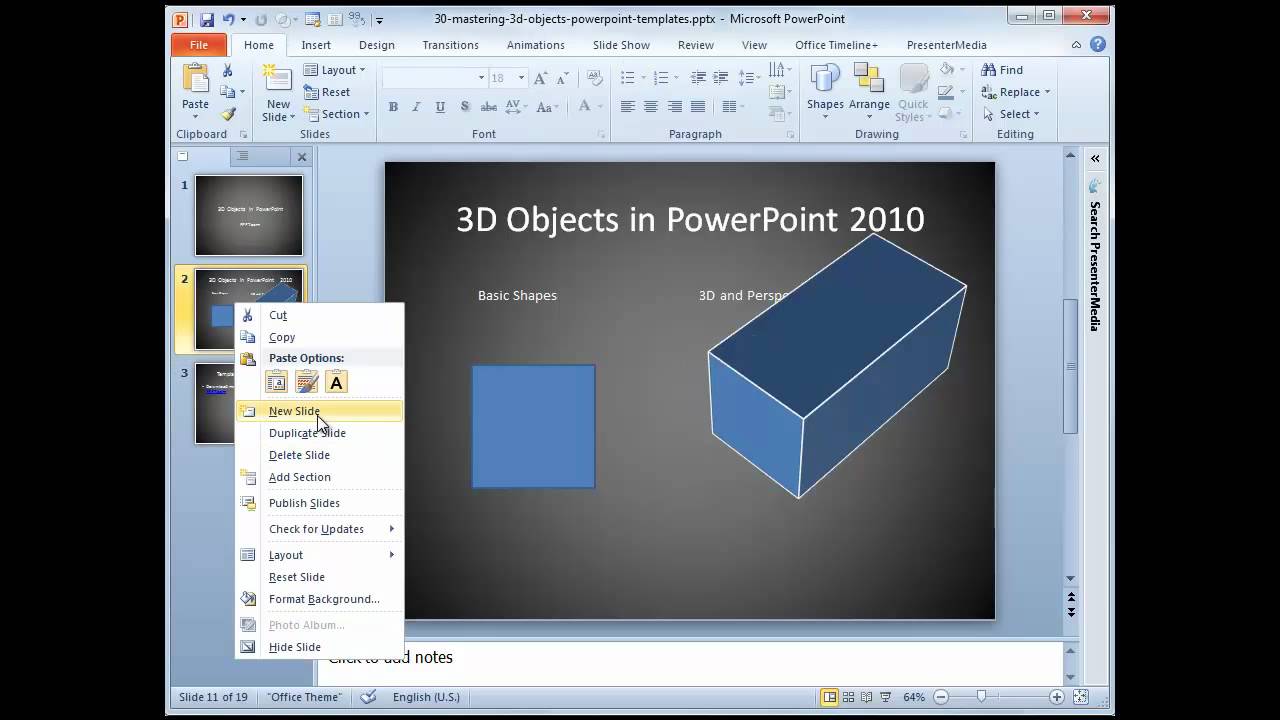
Task: Click the Reset button in Slides group
Action: pyautogui.click(x=327, y=92)
